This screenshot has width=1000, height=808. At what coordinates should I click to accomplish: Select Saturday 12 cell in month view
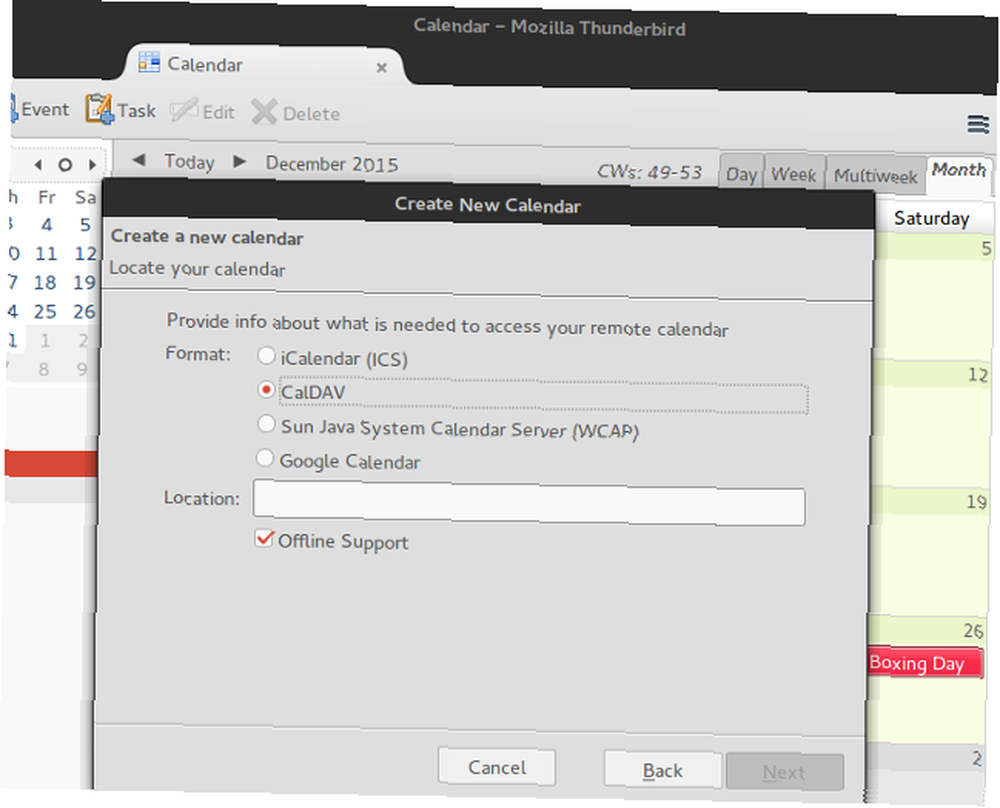[x=932, y=424]
